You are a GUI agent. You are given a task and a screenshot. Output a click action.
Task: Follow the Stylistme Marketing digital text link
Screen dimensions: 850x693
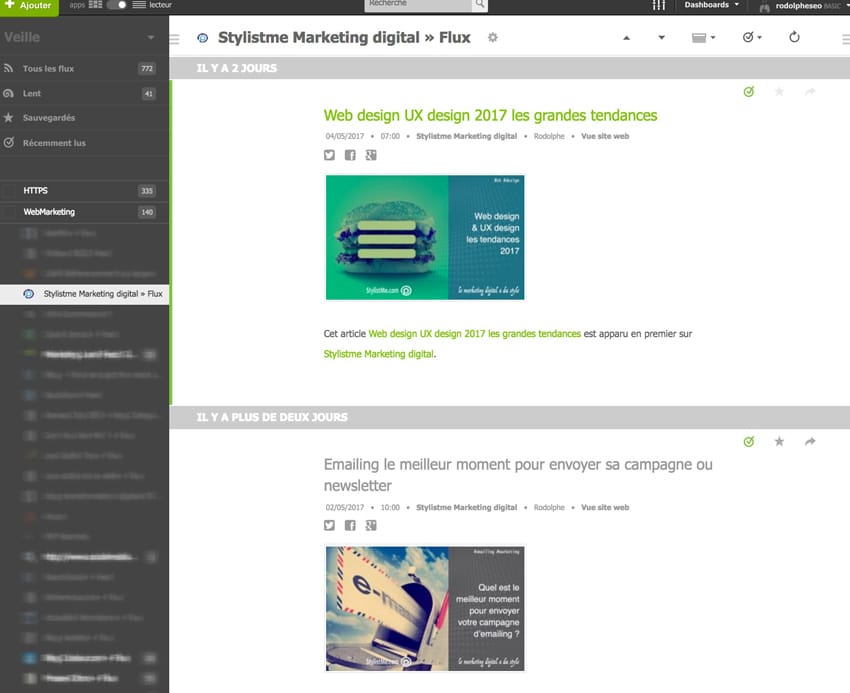pos(379,354)
